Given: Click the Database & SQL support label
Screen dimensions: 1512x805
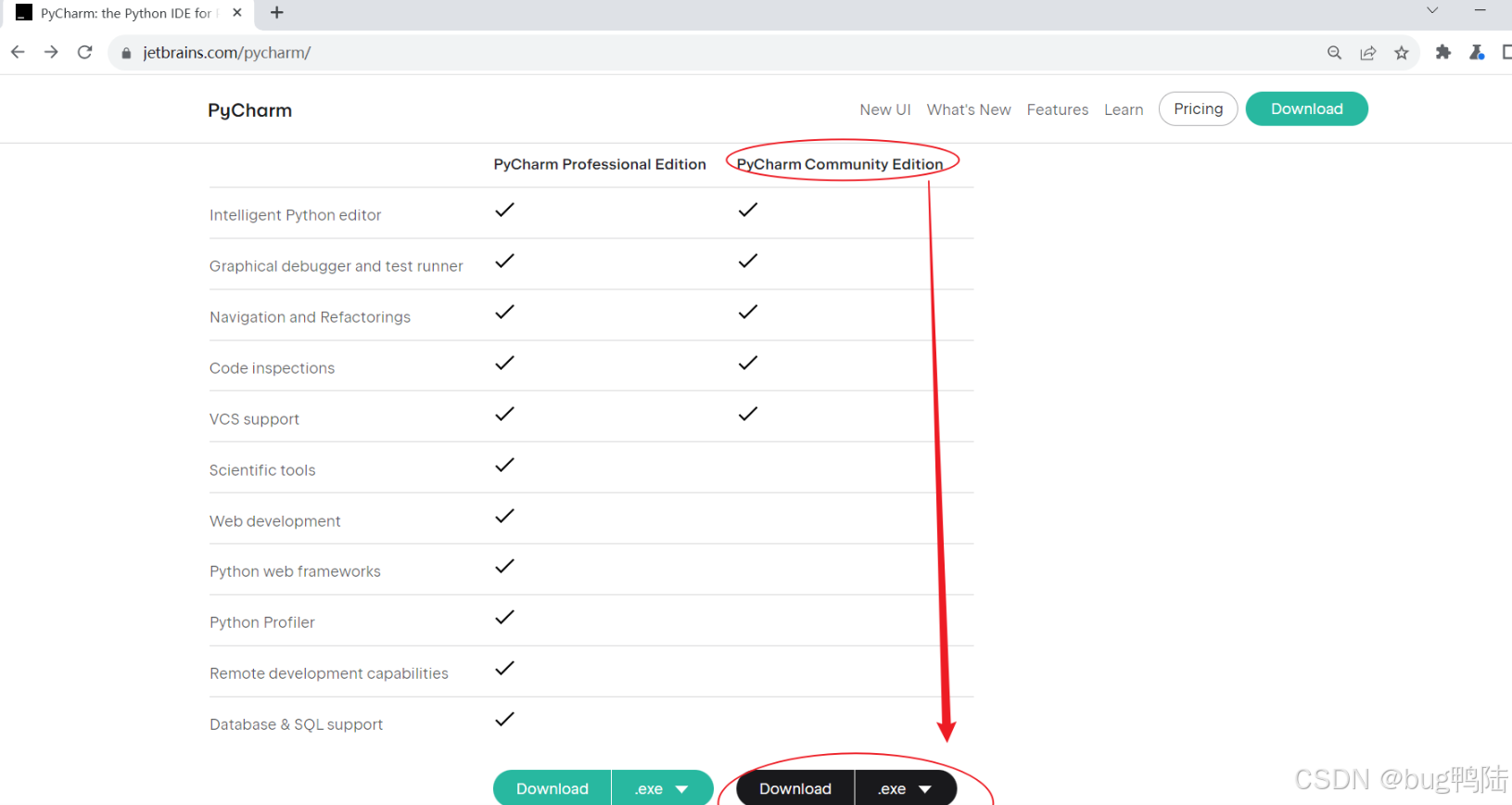Looking at the screenshot, I should pyautogui.click(x=296, y=724).
